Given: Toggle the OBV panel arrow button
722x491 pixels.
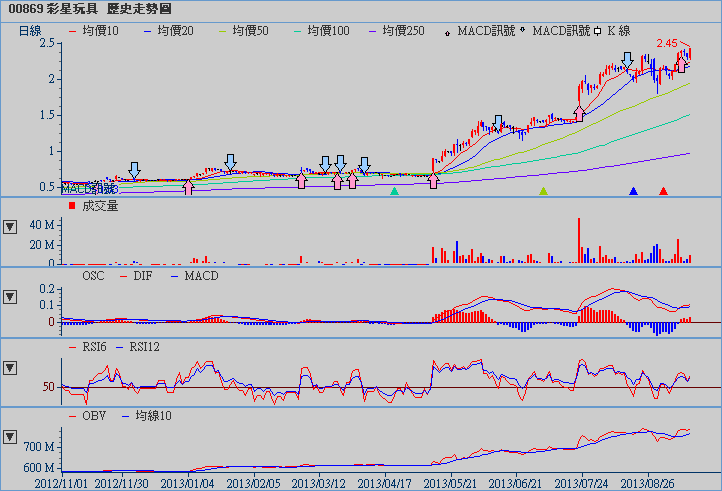Looking at the screenshot, I should pyautogui.click(x=11, y=437).
